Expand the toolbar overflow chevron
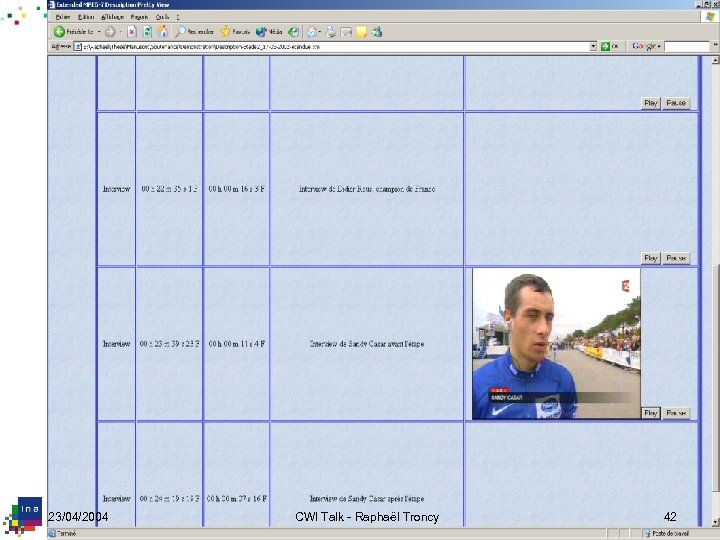 [x=715, y=45]
